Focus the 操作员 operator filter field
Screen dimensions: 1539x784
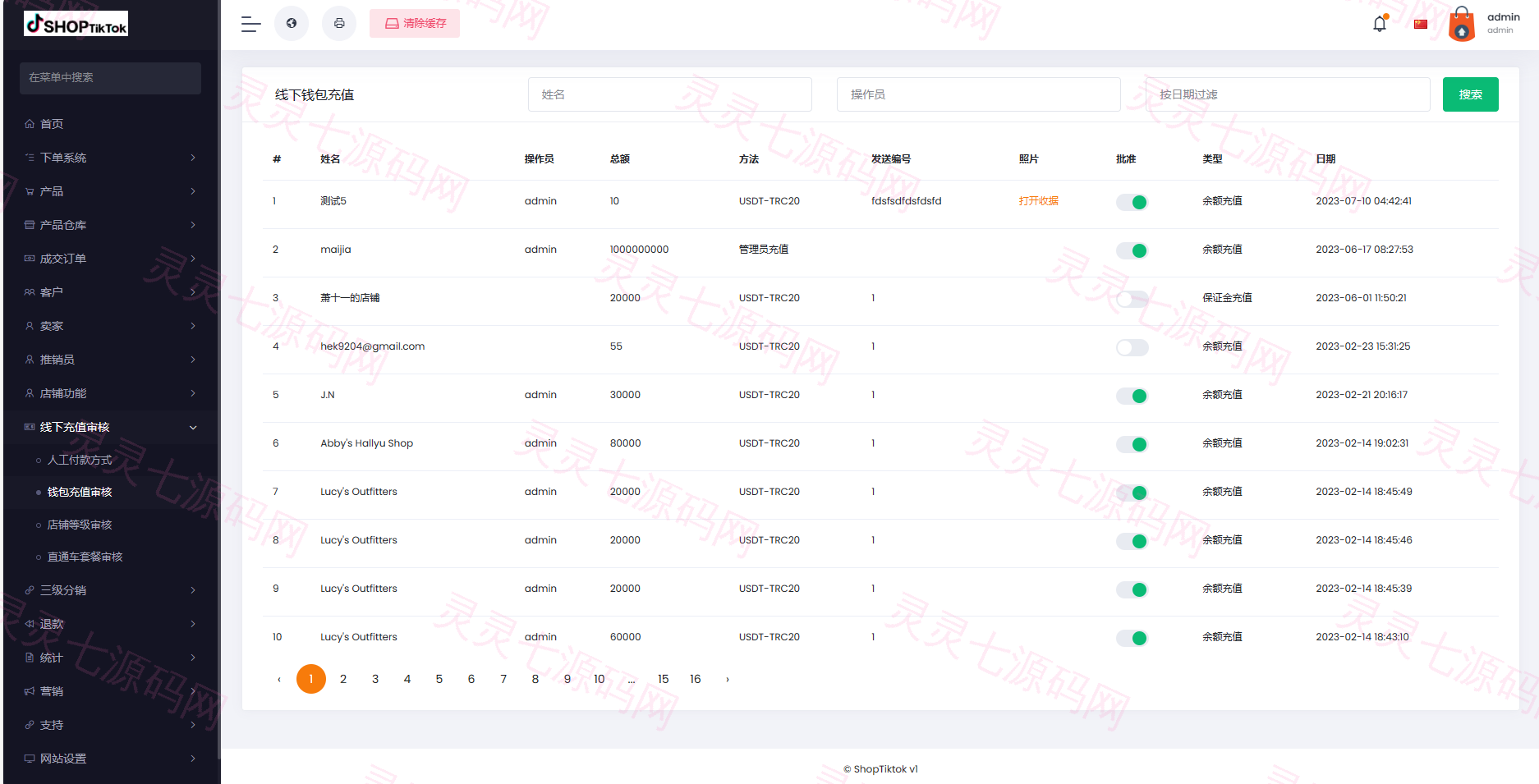tap(979, 94)
